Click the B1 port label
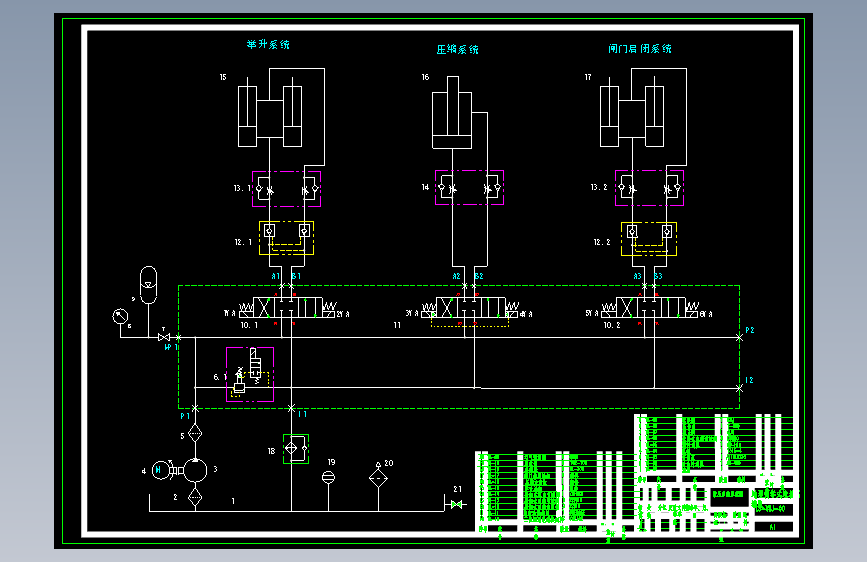Image resolution: width=867 pixels, height=562 pixels. tap(296, 276)
